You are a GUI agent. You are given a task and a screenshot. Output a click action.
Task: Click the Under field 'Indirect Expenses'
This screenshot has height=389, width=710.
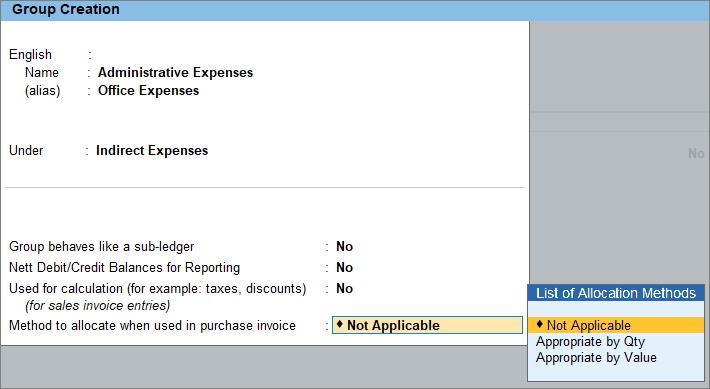(x=152, y=150)
